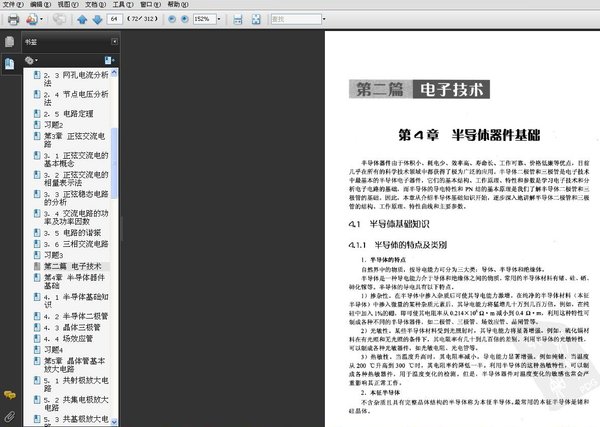The image size is (600, 427).
Task: Select highlighted bookmark 第二篇 电子技术
Action: click(x=72, y=266)
